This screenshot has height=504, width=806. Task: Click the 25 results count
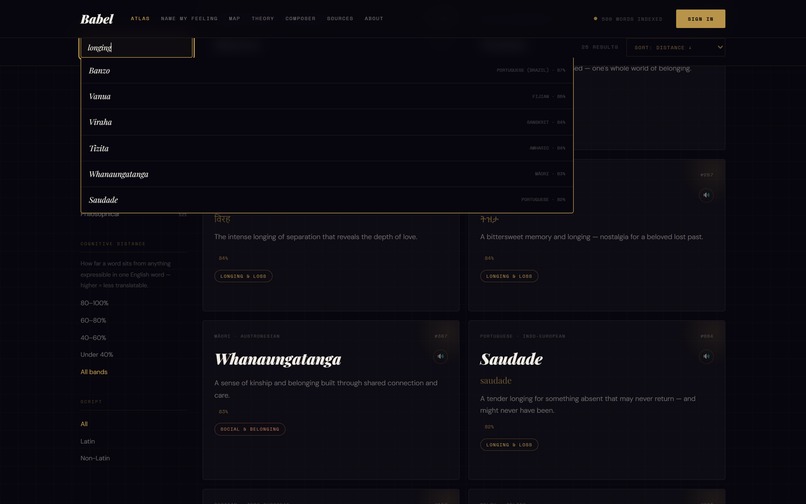coord(599,47)
